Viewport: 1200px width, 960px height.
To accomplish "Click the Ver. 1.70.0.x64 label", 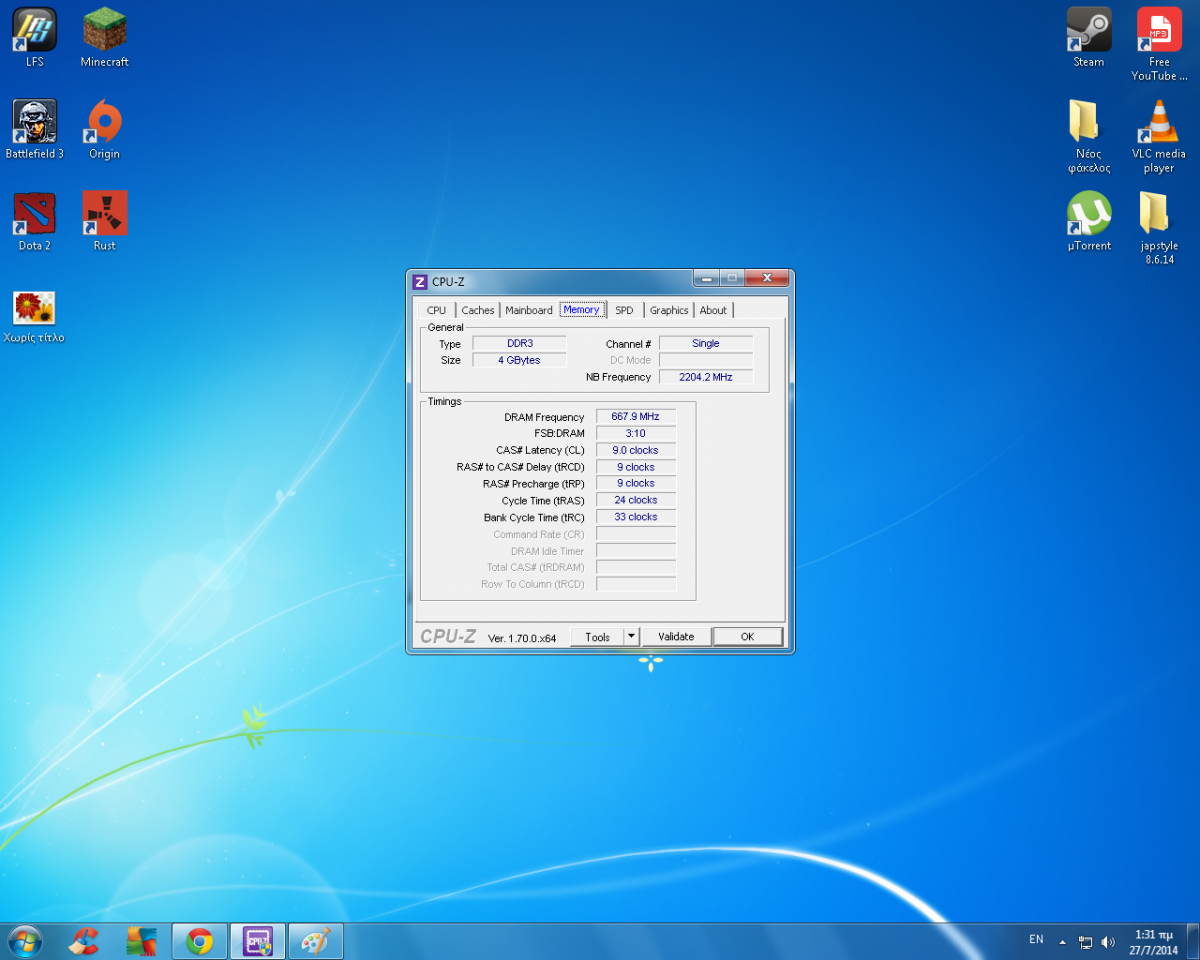I will tap(522, 638).
